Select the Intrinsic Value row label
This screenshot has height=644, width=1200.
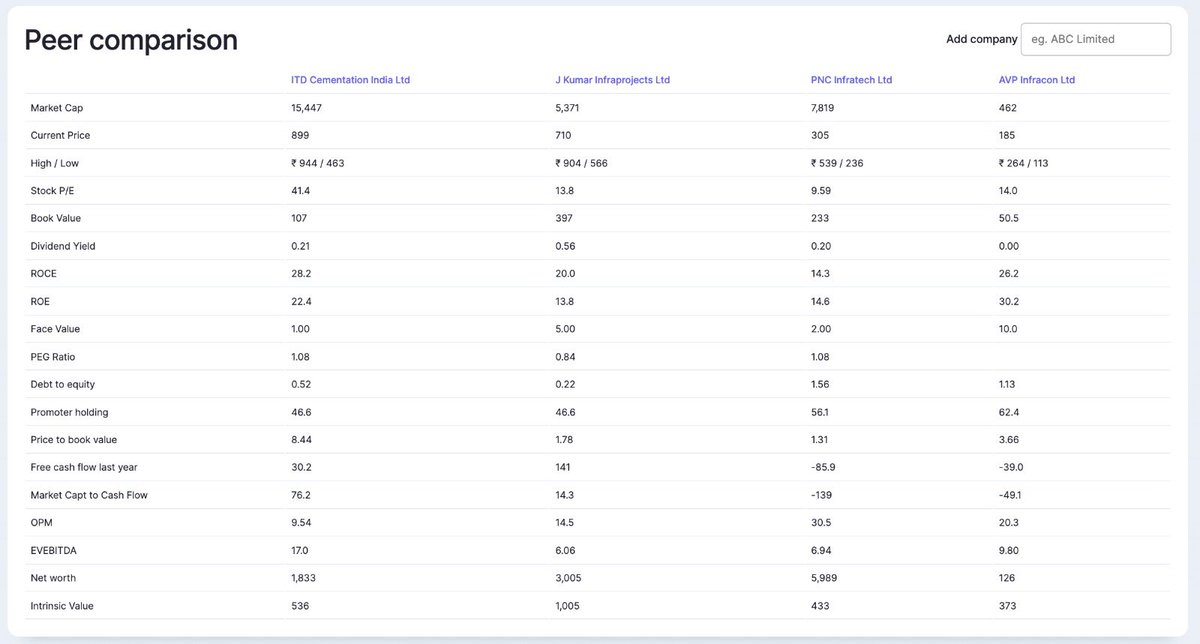pos(62,606)
